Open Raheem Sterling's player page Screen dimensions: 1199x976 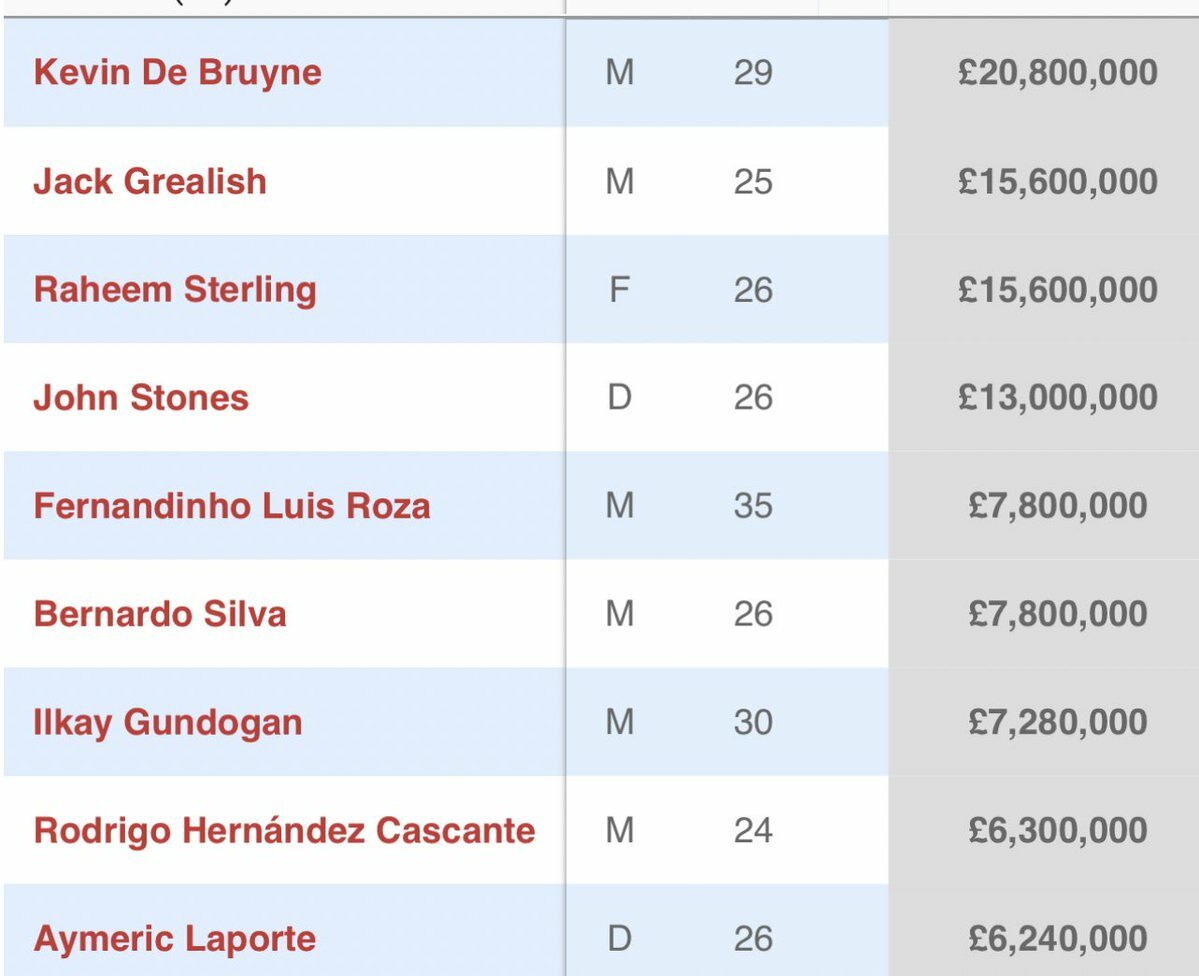175,290
